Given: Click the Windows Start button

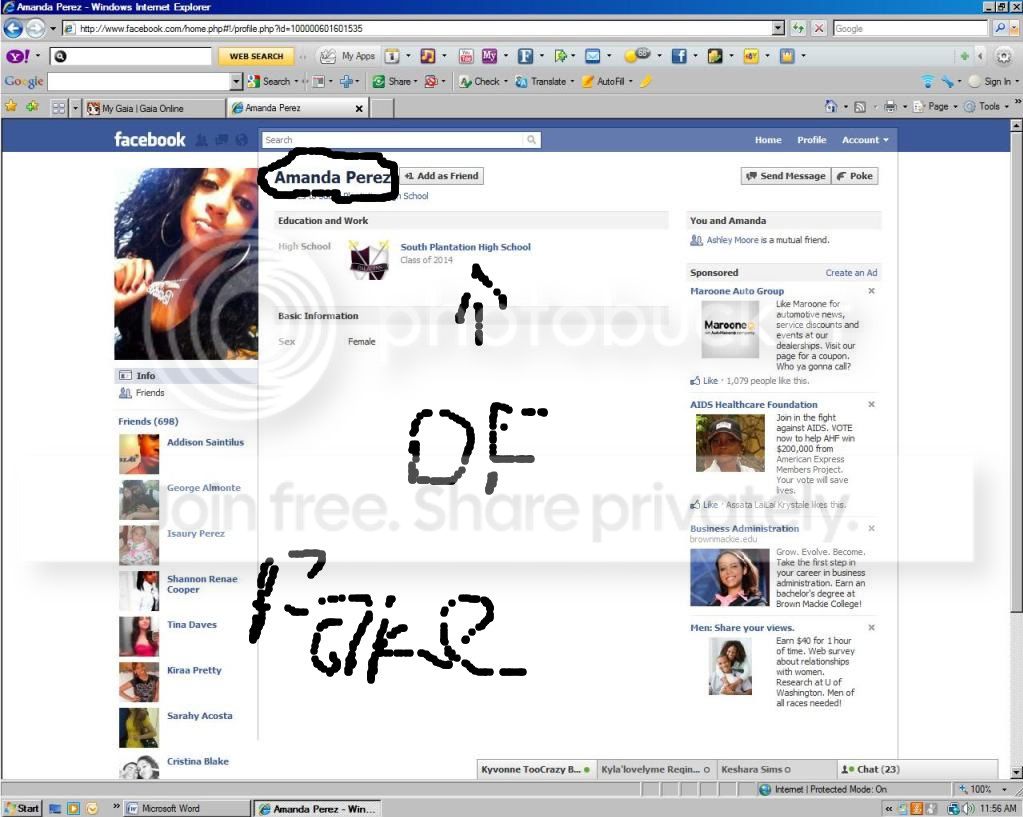Looking at the screenshot, I should pyautogui.click(x=22, y=808).
